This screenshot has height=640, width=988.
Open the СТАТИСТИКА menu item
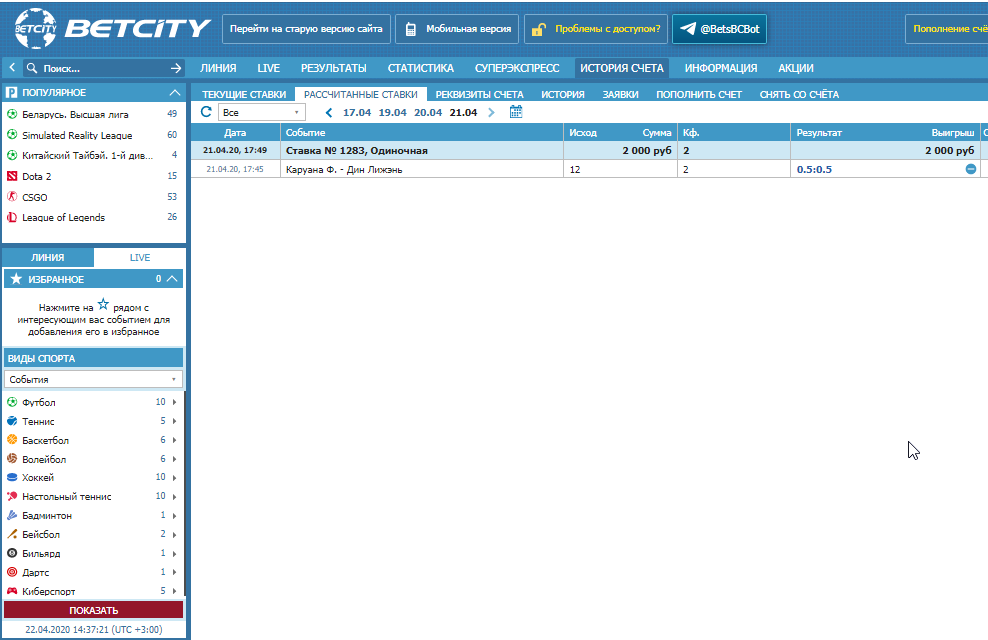[x=420, y=69]
